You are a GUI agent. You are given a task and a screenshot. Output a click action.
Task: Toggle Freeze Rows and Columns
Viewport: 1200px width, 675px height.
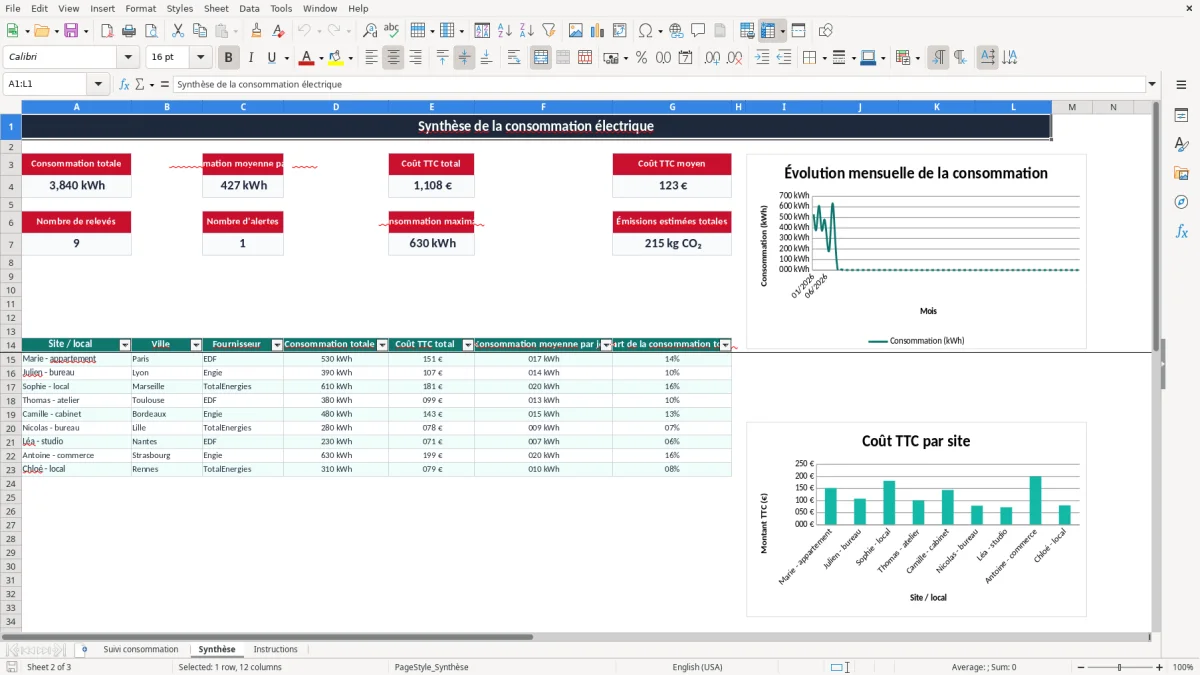click(x=768, y=31)
